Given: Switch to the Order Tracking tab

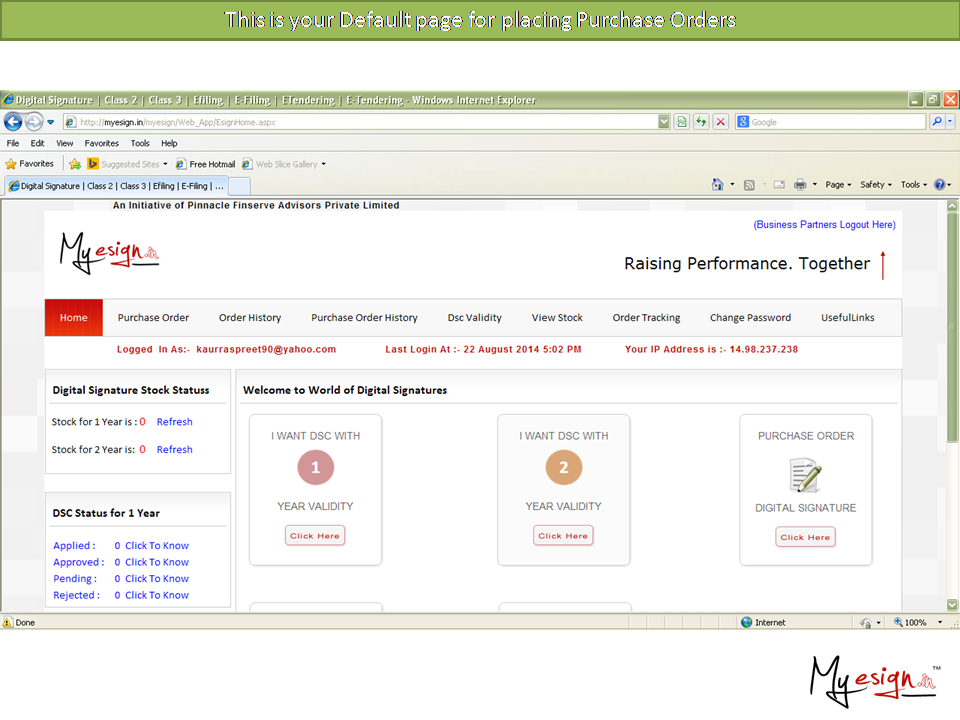Looking at the screenshot, I should point(646,318).
